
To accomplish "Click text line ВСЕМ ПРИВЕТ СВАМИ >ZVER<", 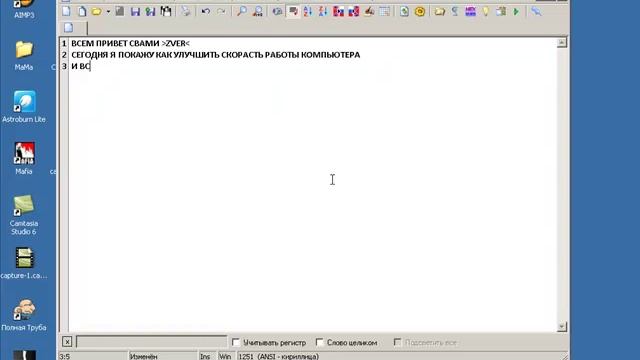I will [130, 43].
